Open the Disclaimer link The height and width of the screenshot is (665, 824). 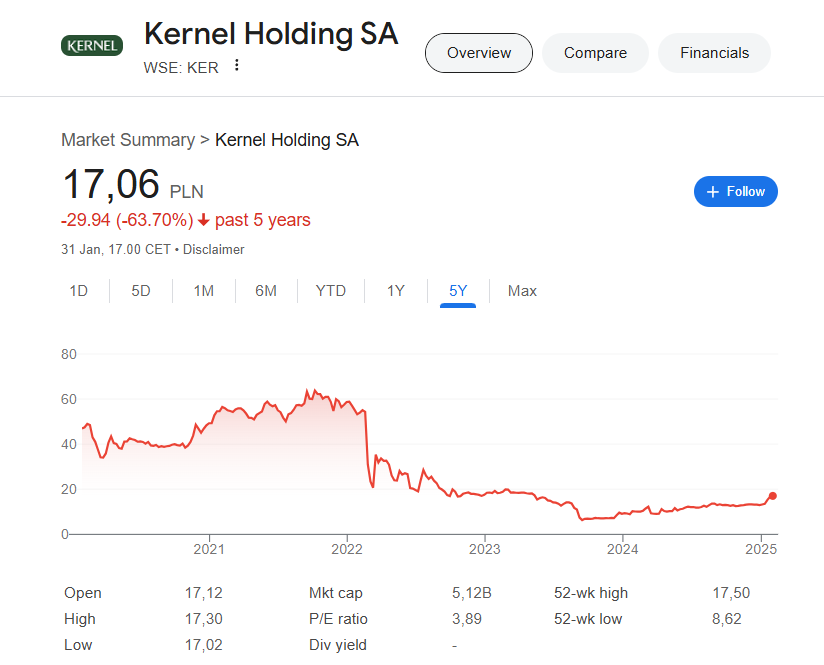tap(213, 249)
